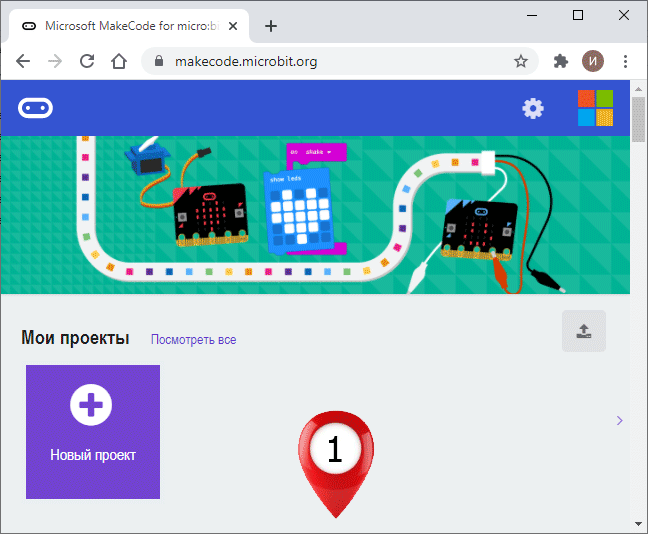Open the settings gear menu
This screenshot has height=534, width=648.
point(533,108)
